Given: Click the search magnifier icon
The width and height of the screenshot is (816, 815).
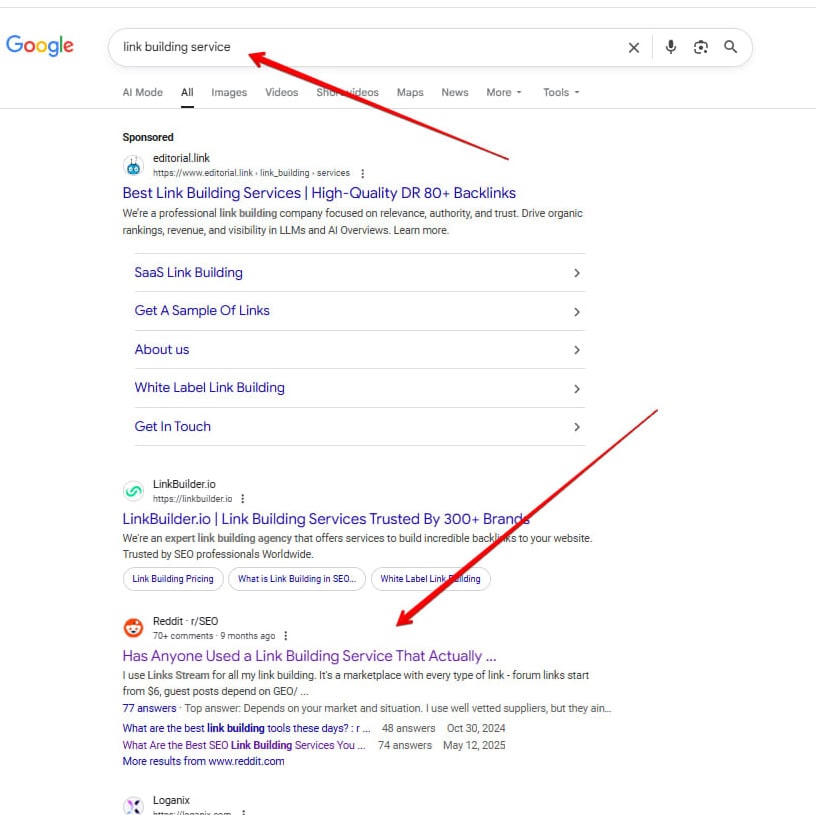Looking at the screenshot, I should (729, 46).
